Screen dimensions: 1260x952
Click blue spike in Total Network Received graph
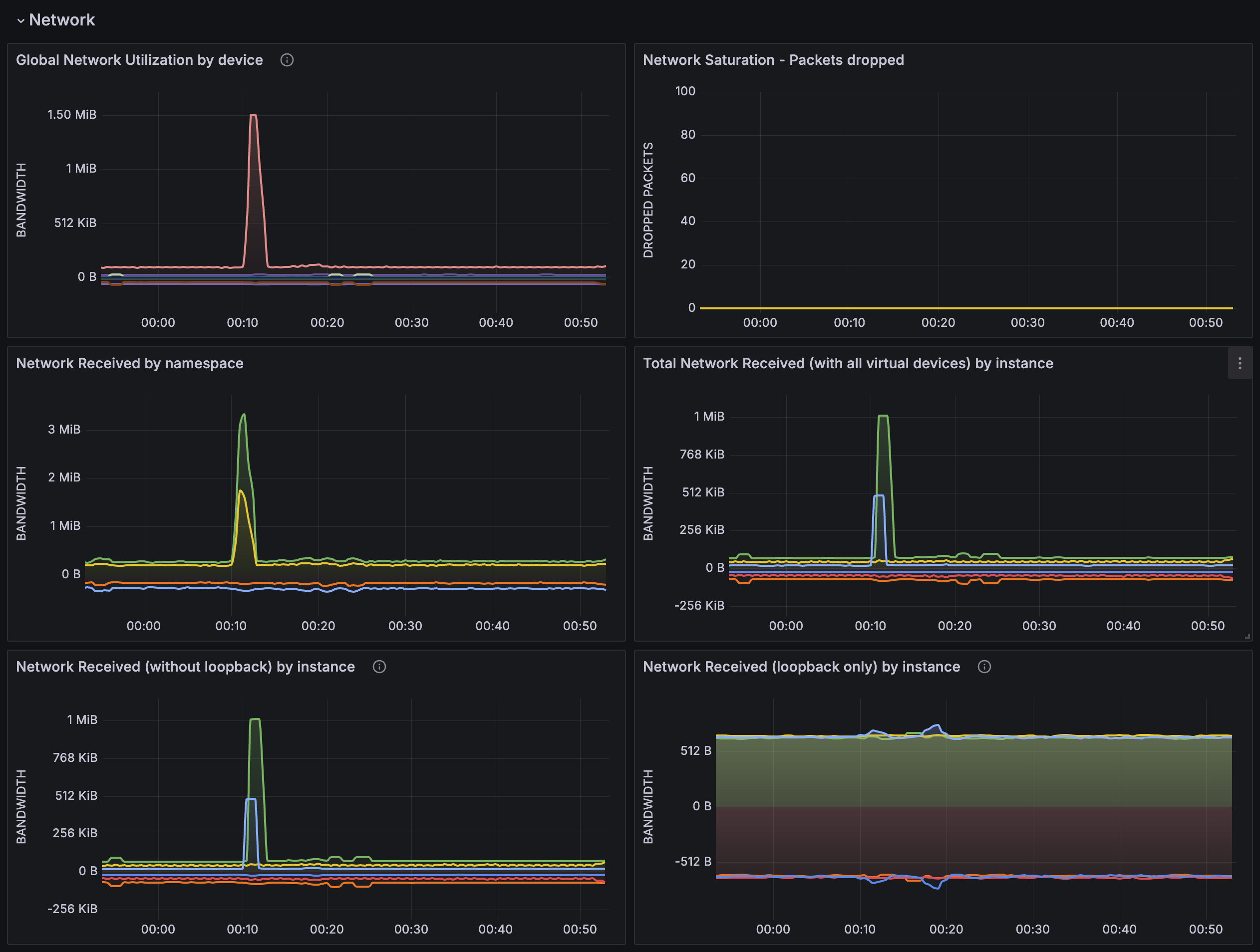[878, 496]
